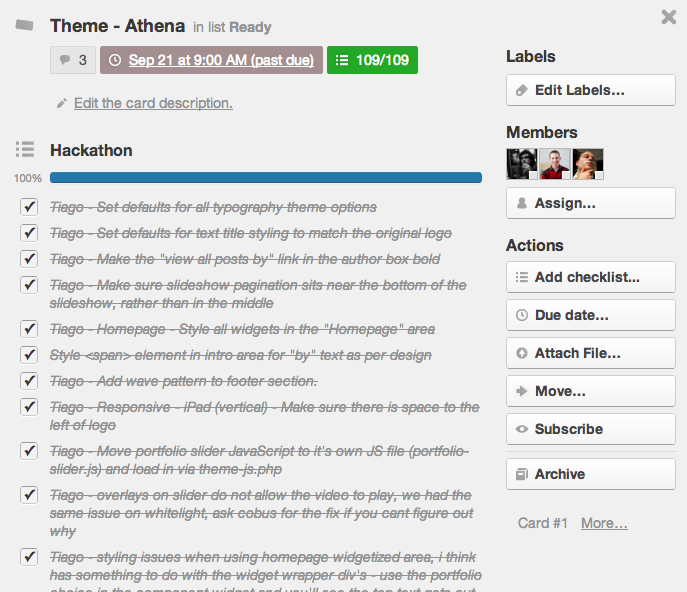The height and width of the screenshot is (592, 687).
Task: Click the Add checklist action
Action: click(591, 277)
